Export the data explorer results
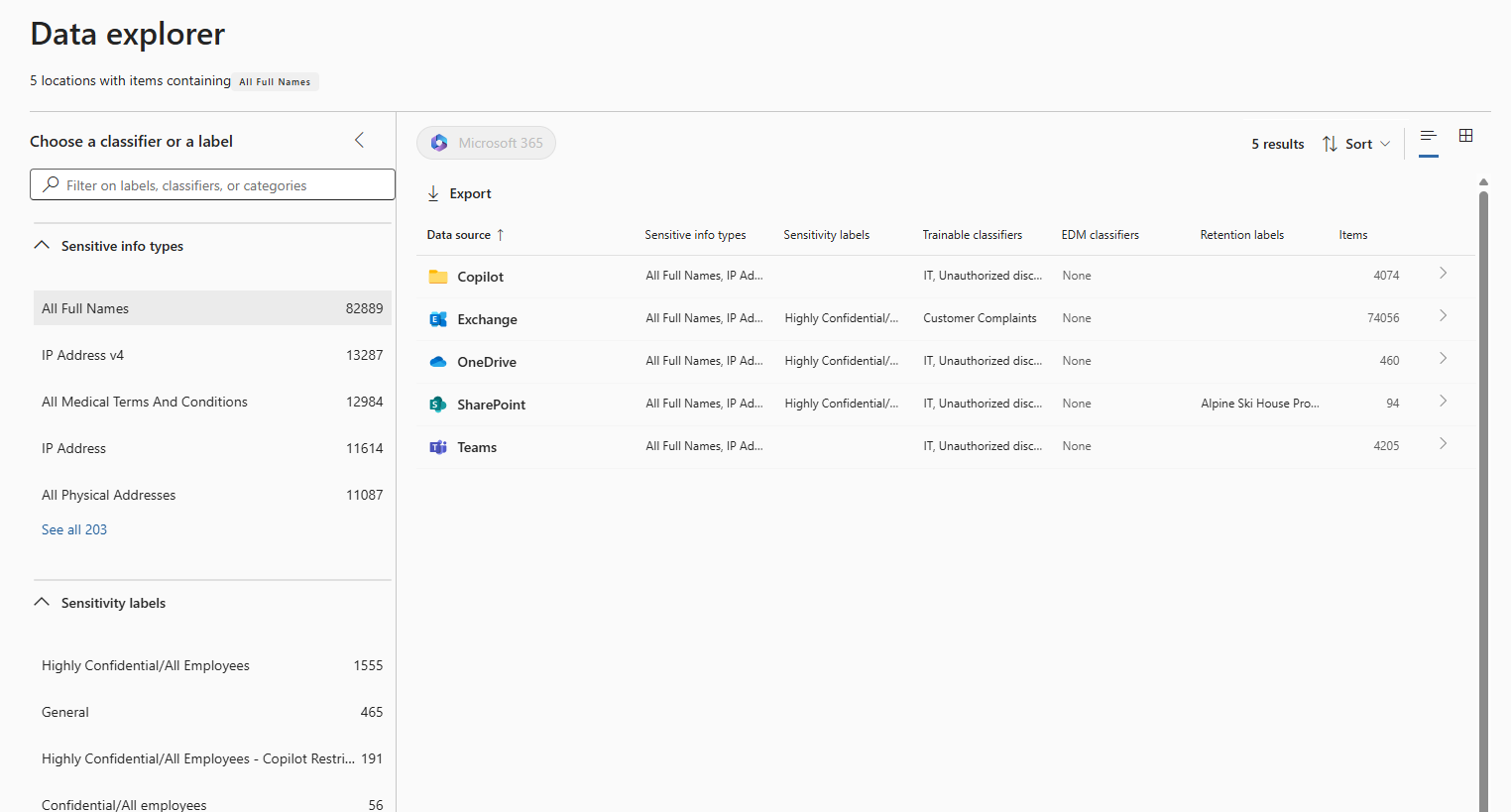This screenshot has width=1511, height=812. (x=459, y=193)
